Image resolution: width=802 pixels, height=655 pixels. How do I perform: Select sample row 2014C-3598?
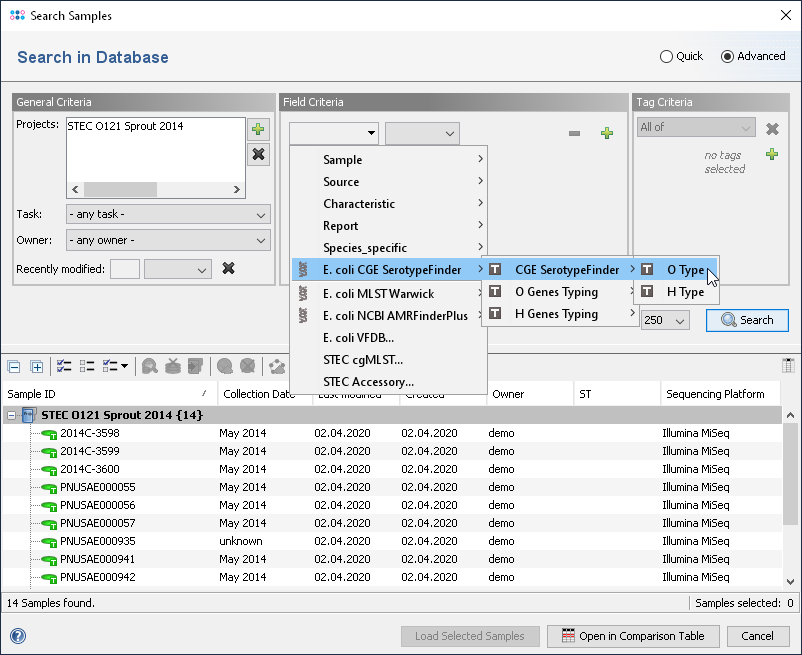coord(89,433)
